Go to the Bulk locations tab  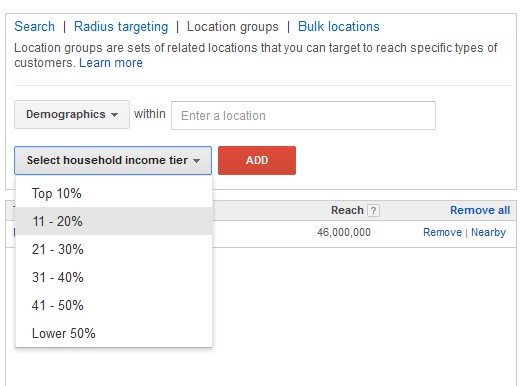(339, 27)
